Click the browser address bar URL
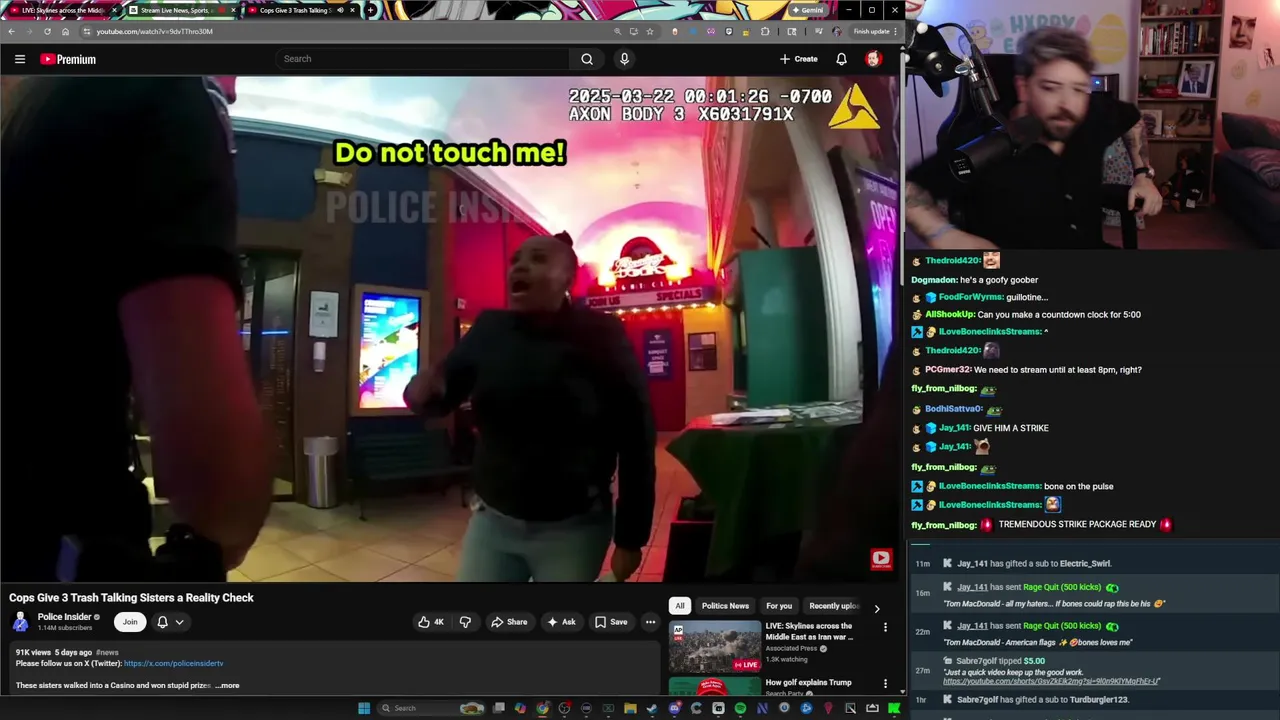Screen dimensions: 1280x720 [154, 31]
